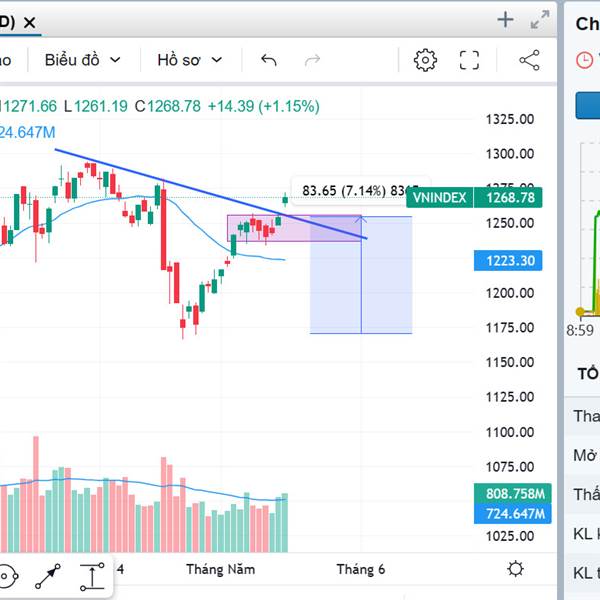This screenshot has height=600, width=600.
Task: Select the arrow line drawing tool
Action: coord(48,576)
